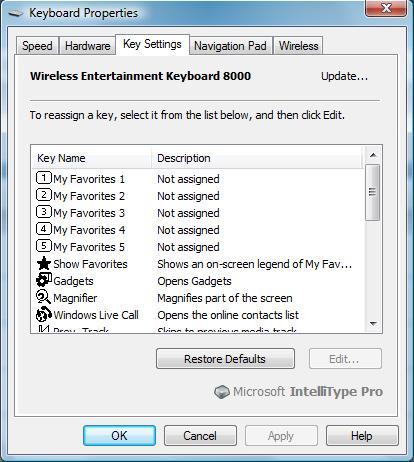
Task: Click the Windows Live Call icon
Action: click(x=44, y=314)
